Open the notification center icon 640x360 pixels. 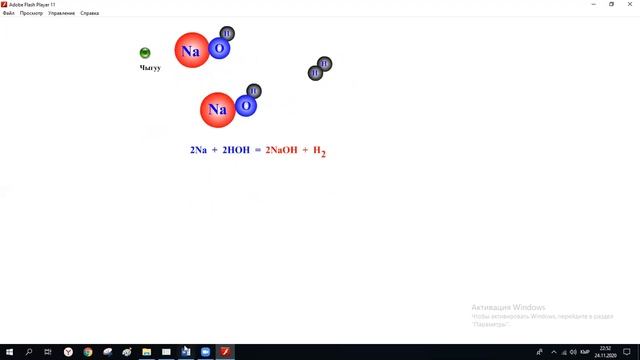(x=627, y=352)
